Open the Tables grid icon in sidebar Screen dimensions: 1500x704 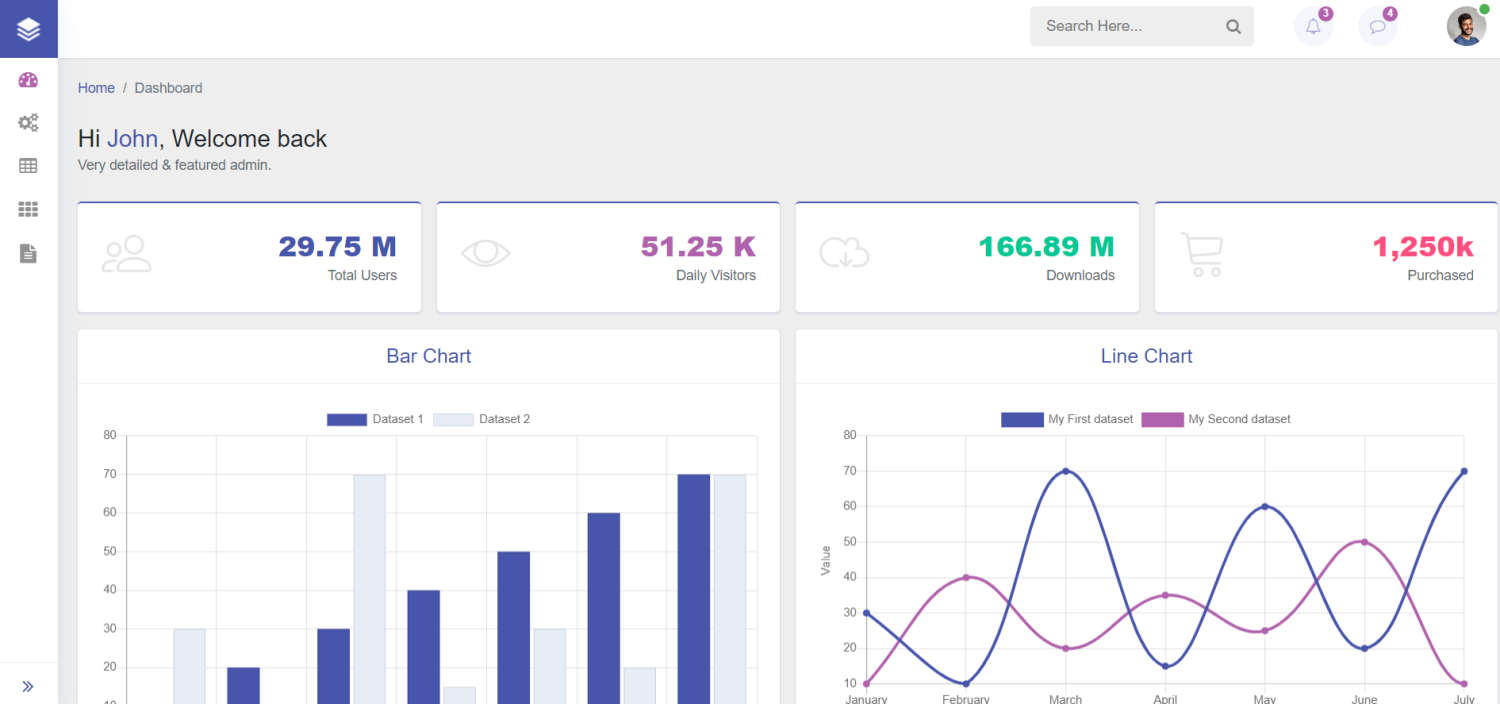[27, 165]
